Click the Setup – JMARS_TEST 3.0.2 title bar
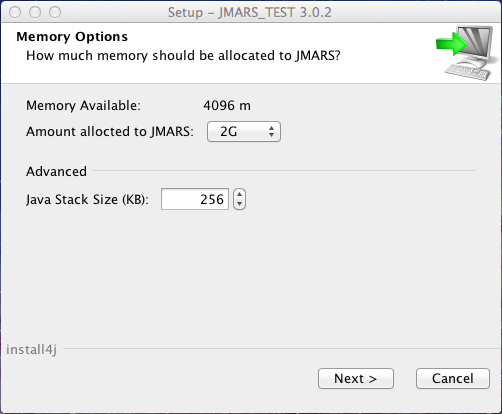 click(x=250, y=13)
